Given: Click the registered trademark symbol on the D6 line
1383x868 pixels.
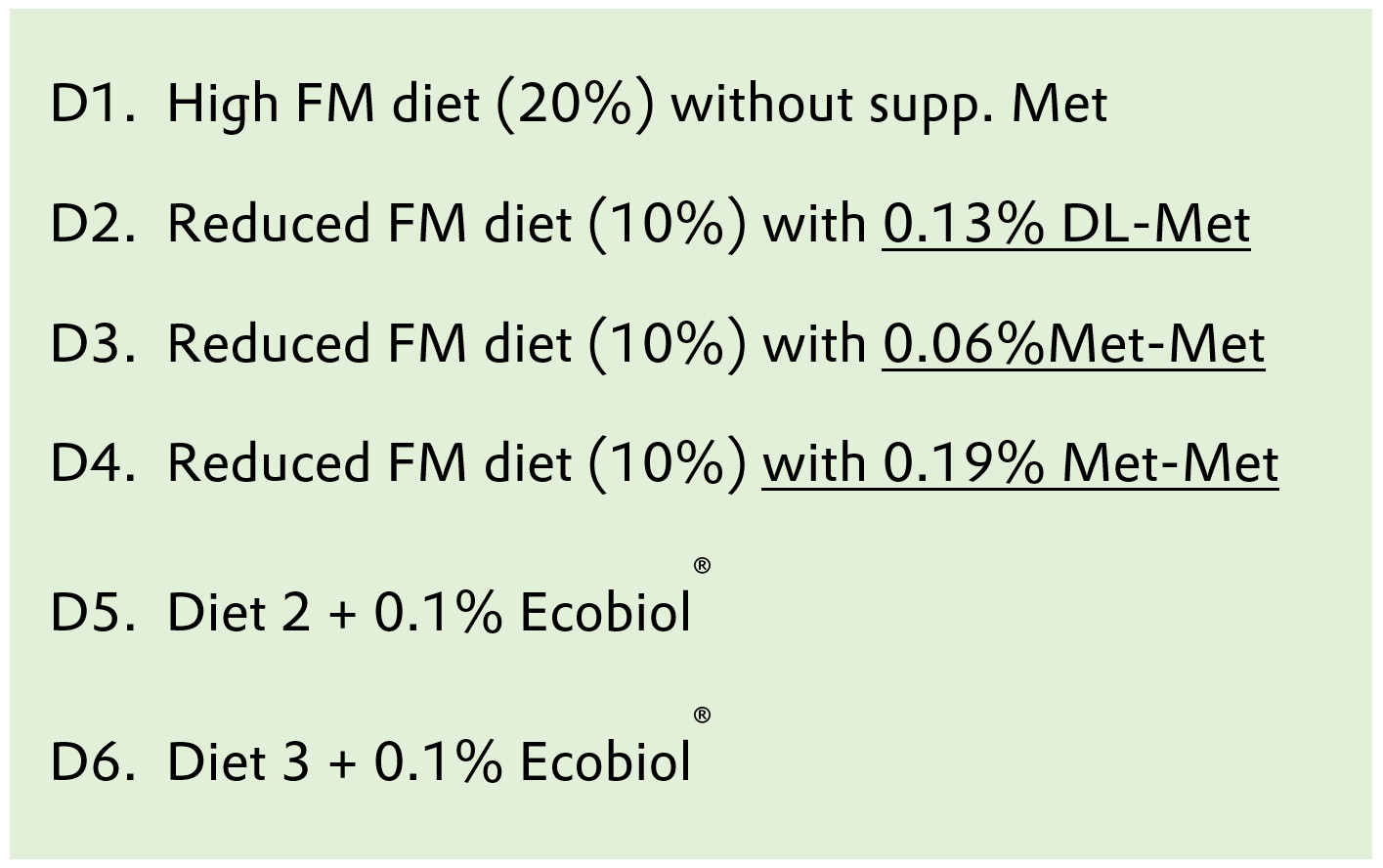Looking at the screenshot, I should 702,716.
